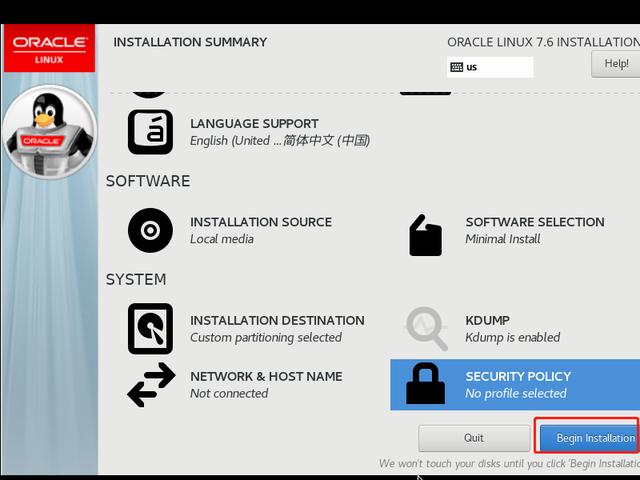Open the LANGUAGE SUPPORT heading
The height and width of the screenshot is (480, 640).
pos(254,124)
